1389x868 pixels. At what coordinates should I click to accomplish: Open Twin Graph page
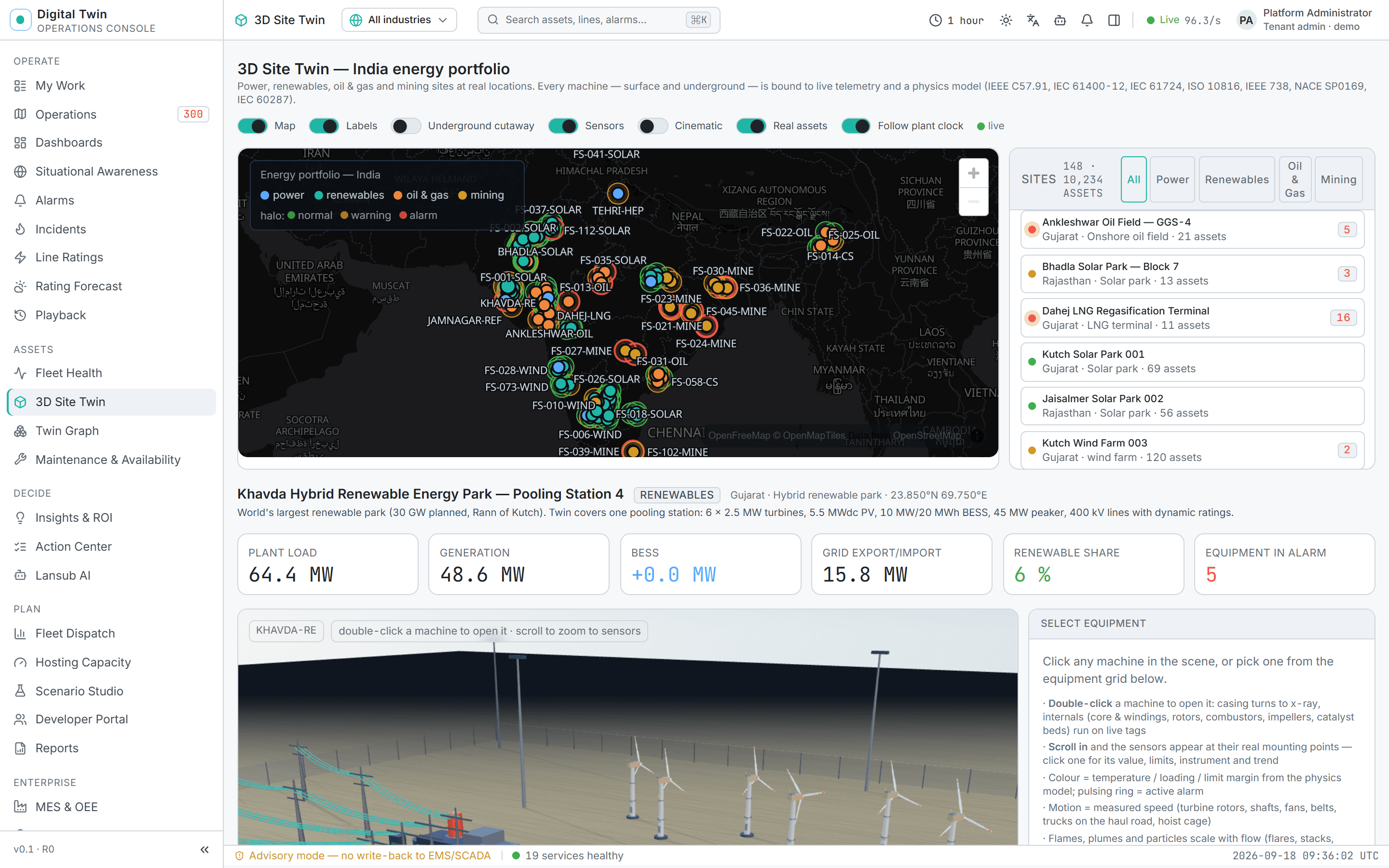pyautogui.click(x=111, y=431)
